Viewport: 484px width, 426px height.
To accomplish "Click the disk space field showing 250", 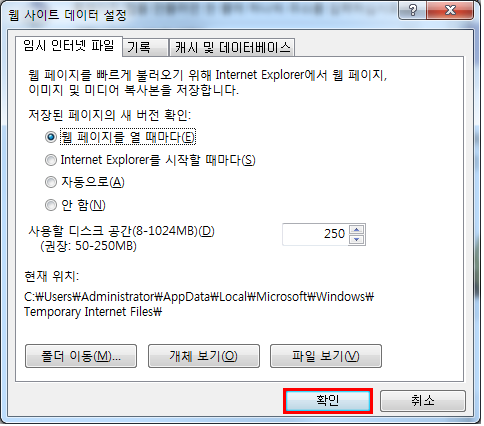I will (315, 234).
